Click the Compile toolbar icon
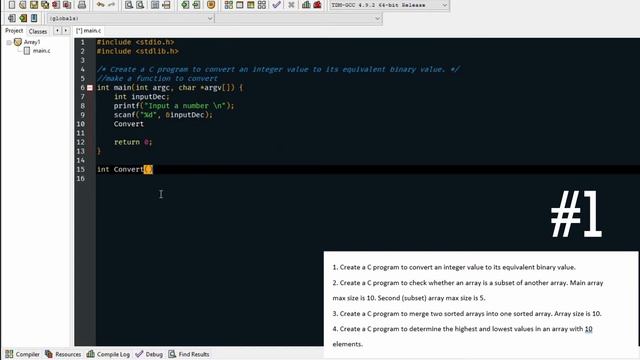Viewport: 640px width, 360px height. point(229,5)
